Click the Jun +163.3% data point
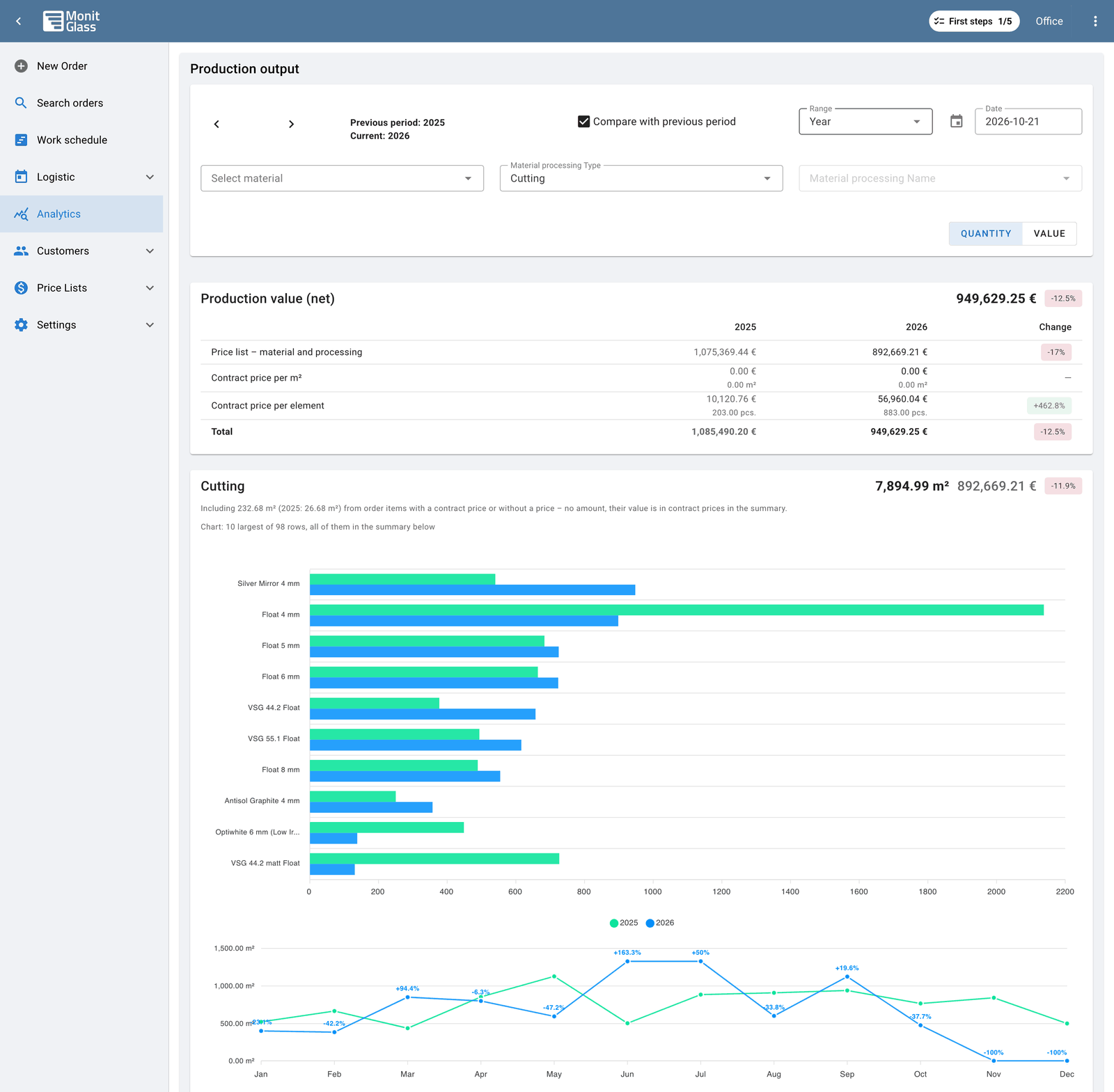 tap(627, 961)
